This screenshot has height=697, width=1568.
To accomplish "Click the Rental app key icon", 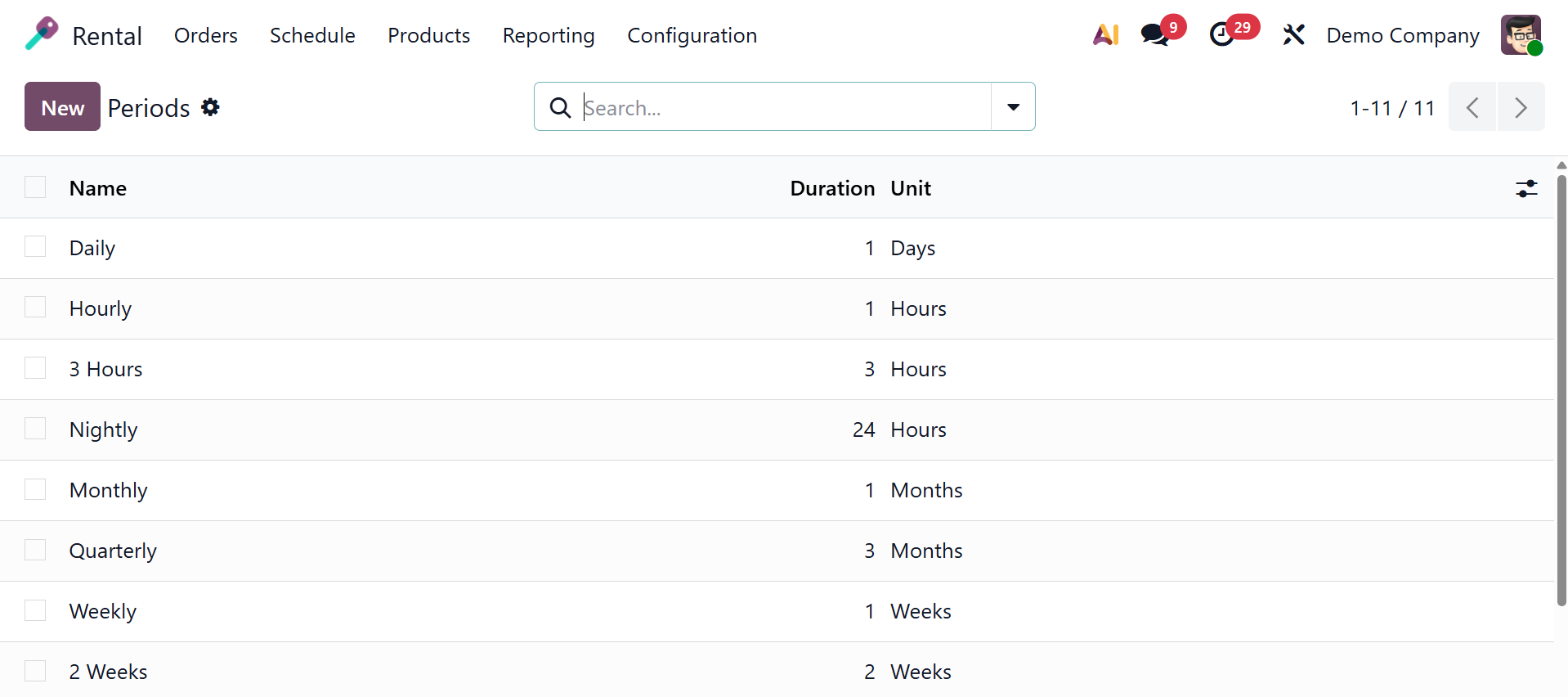I will pyautogui.click(x=42, y=34).
